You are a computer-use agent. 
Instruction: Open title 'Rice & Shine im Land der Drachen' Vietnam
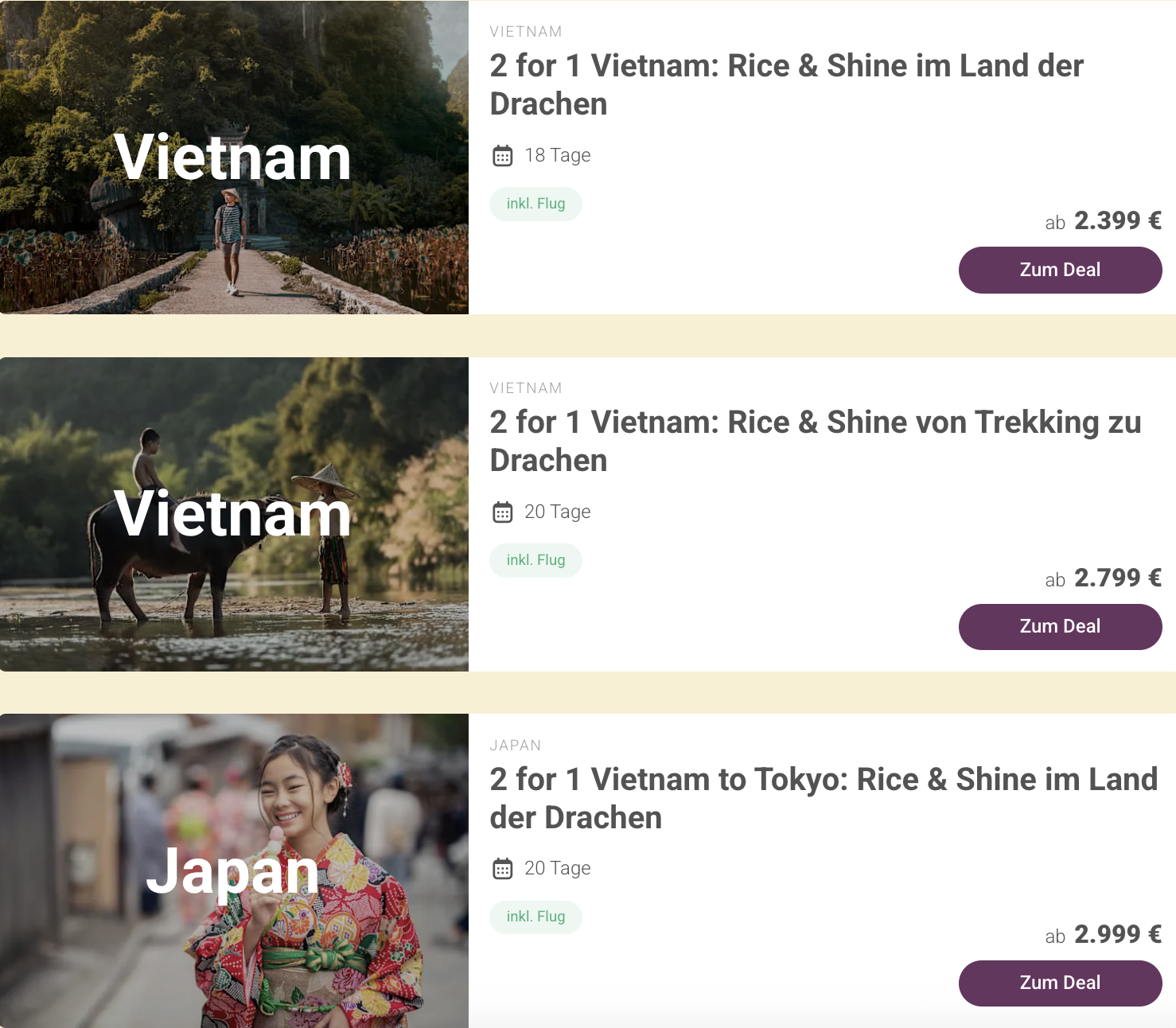tap(786, 84)
